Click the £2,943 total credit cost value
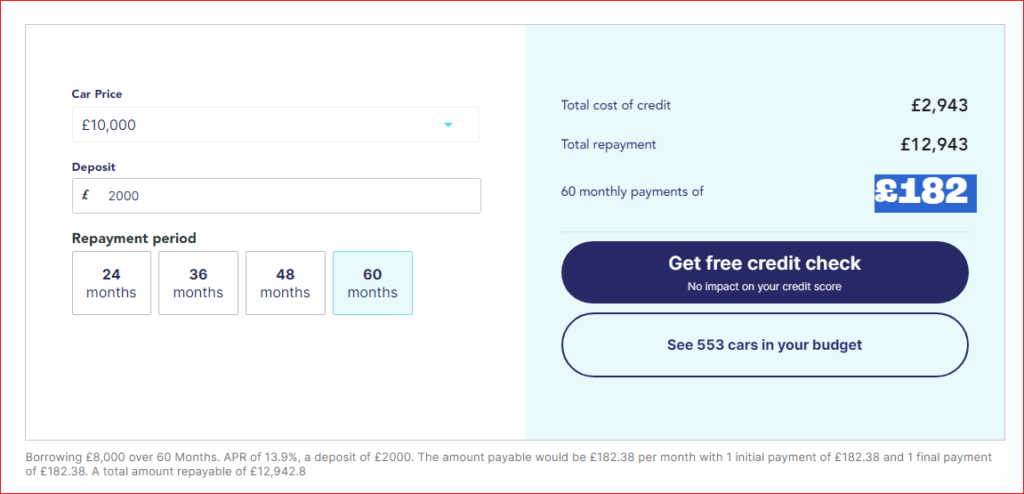This screenshot has width=1024, height=494. 940,105
